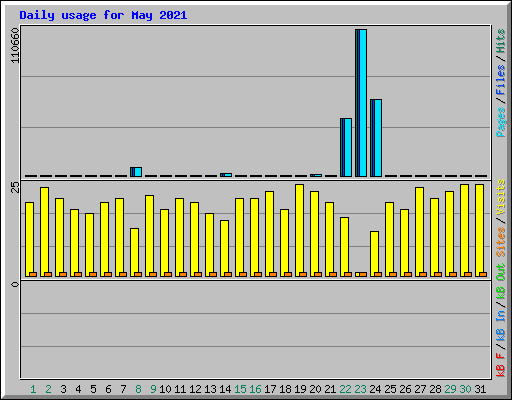Click the kB Out legend label

(500, 282)
